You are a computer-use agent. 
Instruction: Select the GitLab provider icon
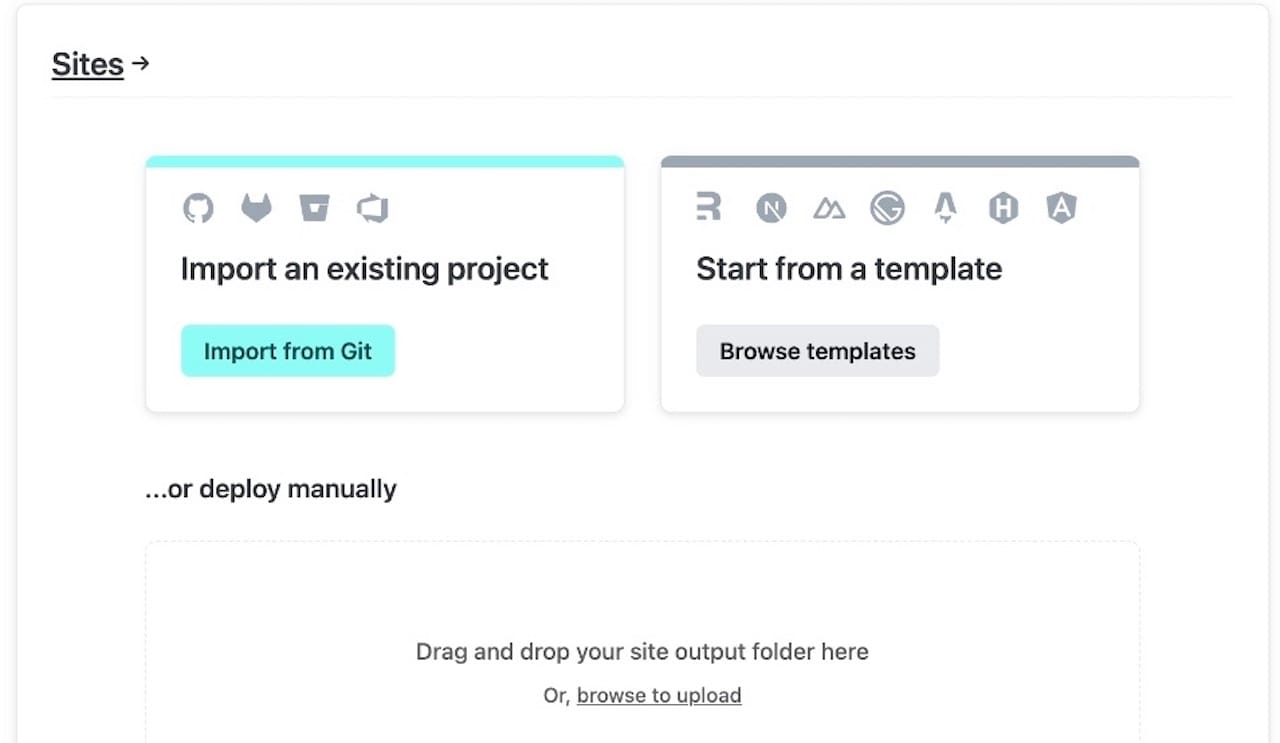256,208
